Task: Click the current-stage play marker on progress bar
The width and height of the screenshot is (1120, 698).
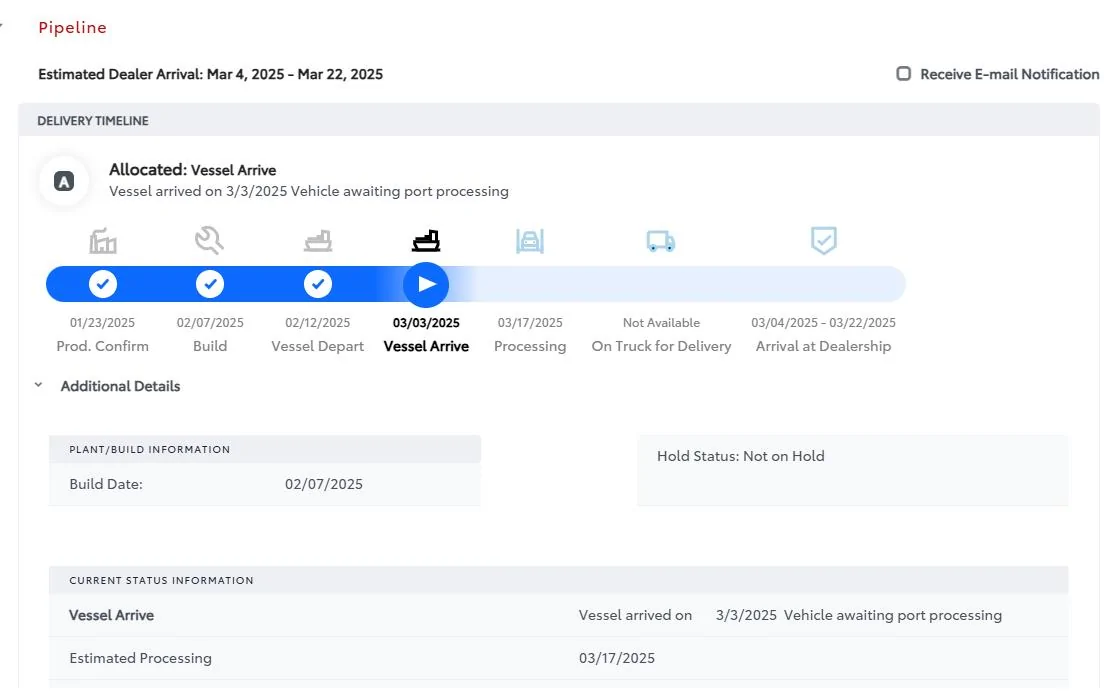Action: point(426,284)
